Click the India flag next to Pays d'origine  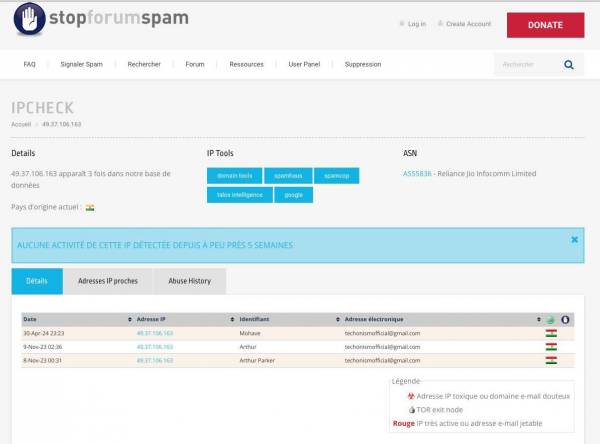[x=90, y=207]
